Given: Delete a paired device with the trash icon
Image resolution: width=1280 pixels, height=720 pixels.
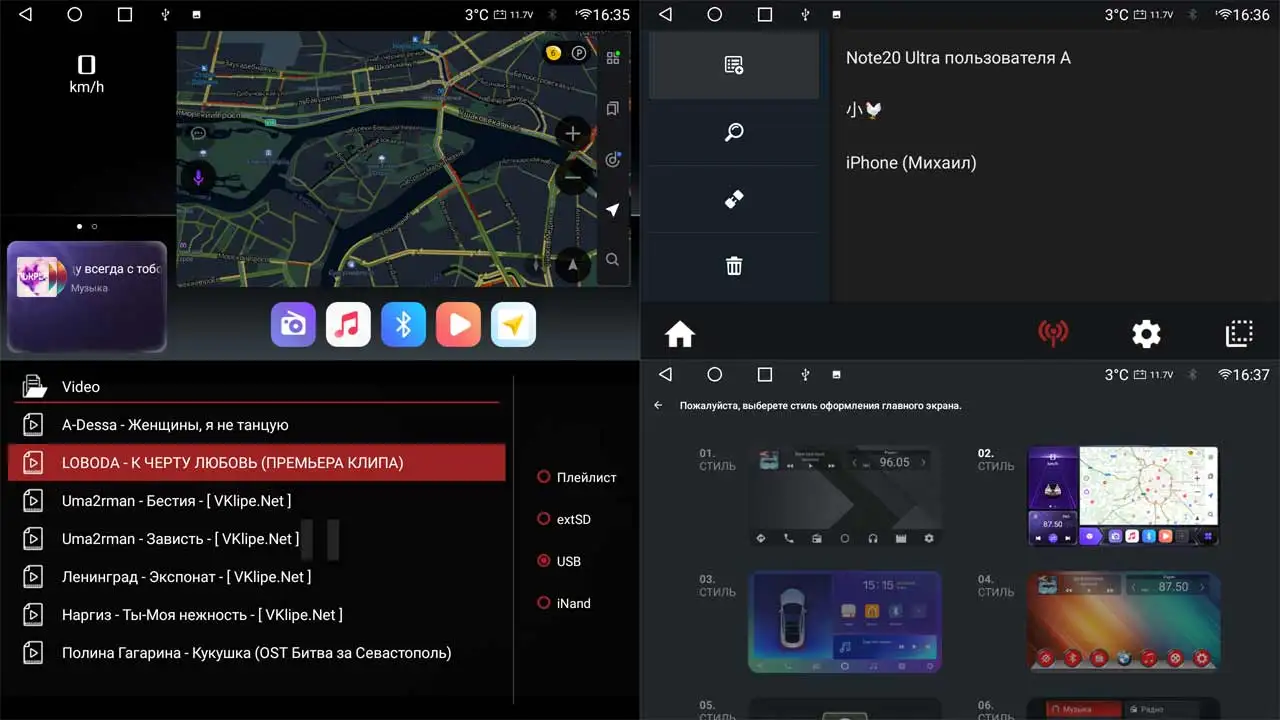Looking at the screenshot, I should tap(733, 266).
